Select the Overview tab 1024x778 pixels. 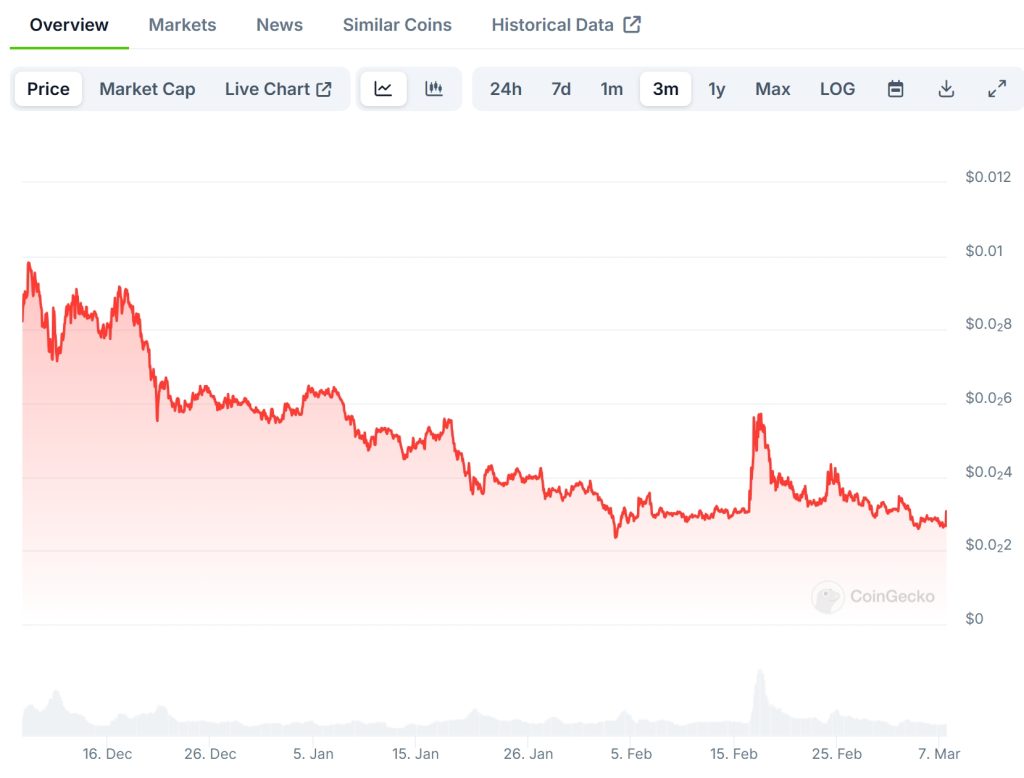pyautogui.click(x=69, y=25)
